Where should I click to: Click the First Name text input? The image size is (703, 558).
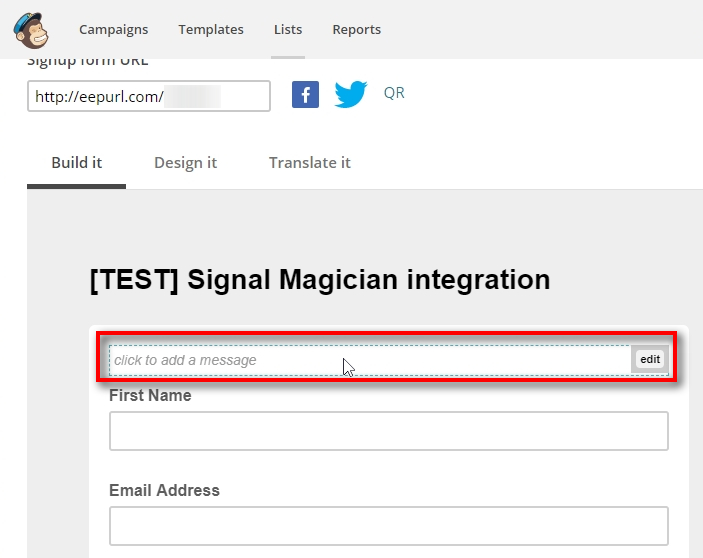pos(388,431)
